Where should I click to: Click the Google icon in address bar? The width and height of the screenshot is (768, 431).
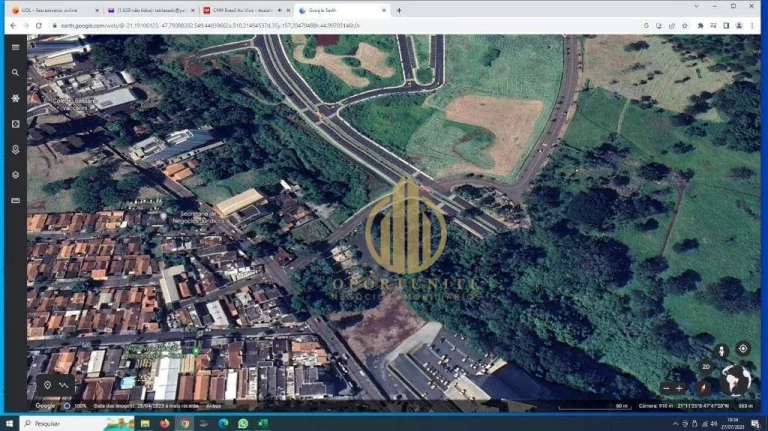pyautogui.click(x=646, y=25)
